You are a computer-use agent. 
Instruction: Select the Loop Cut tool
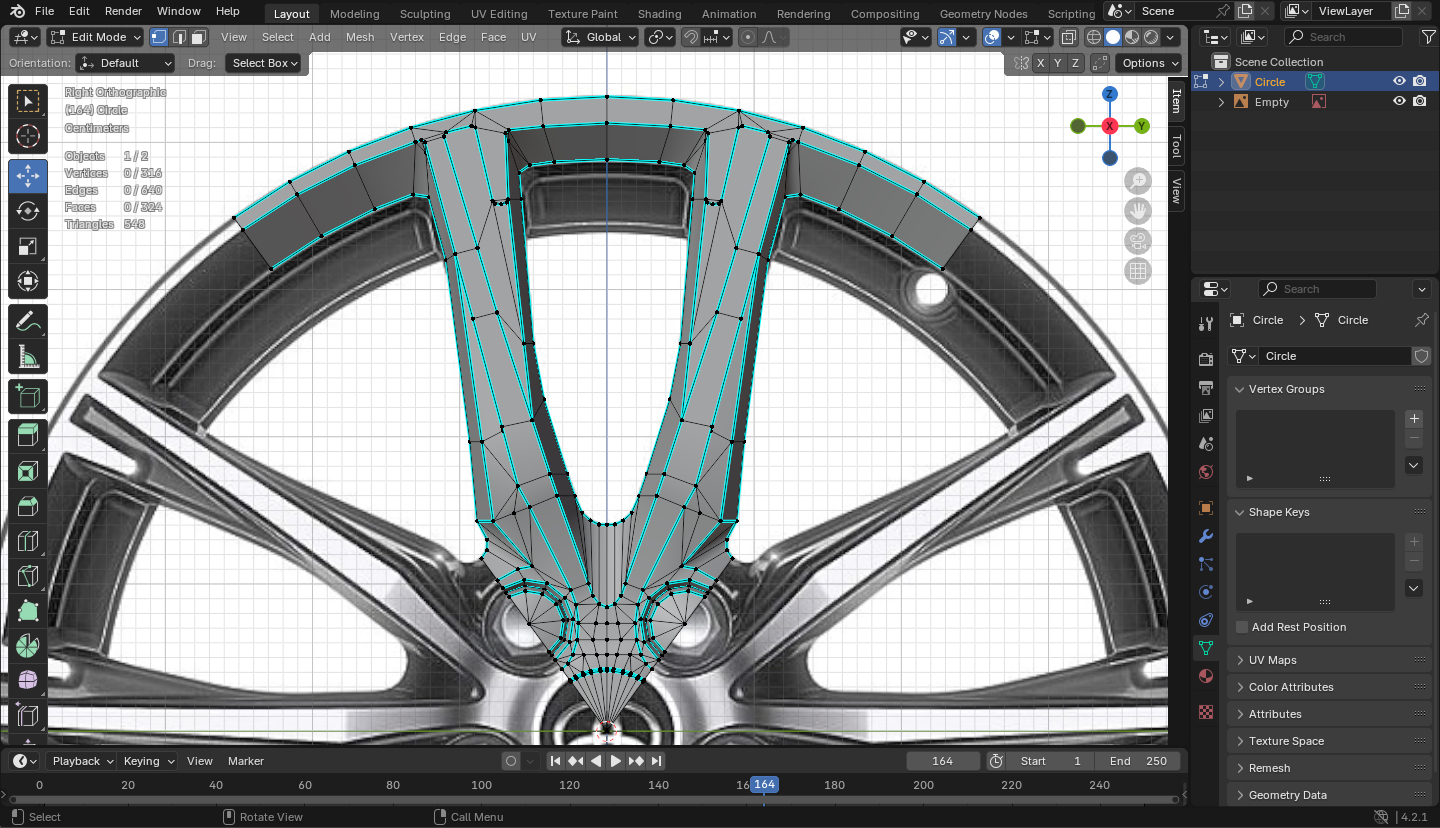click(28, 543)
